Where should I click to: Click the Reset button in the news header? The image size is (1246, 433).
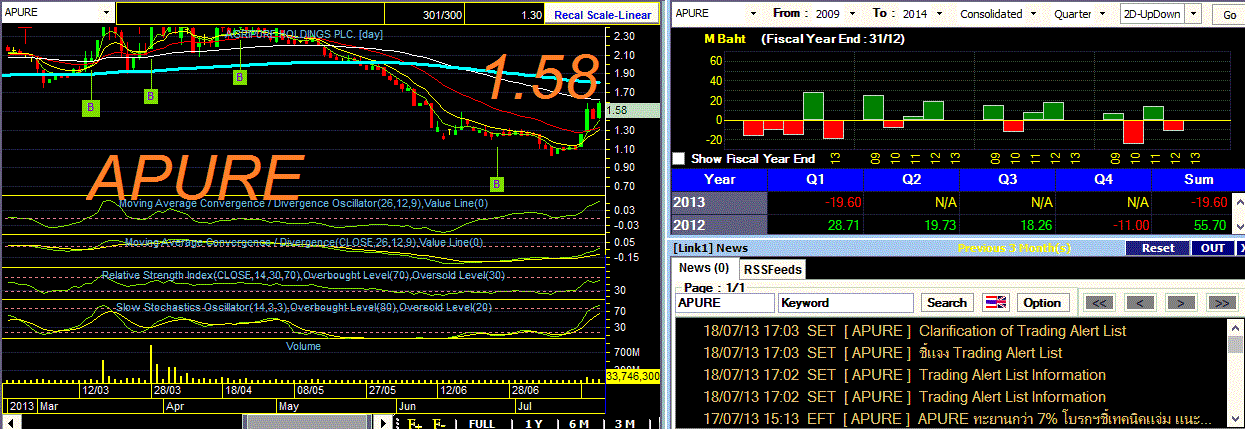tap(1158, 248)
